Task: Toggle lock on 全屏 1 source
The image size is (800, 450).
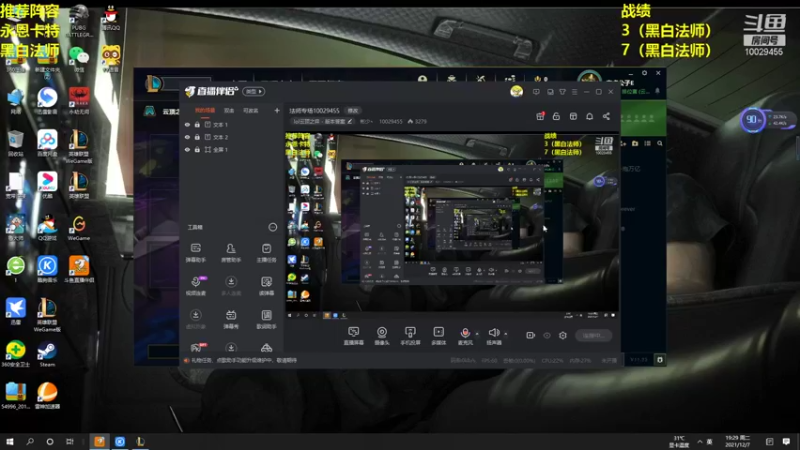Action: coord(197,149)
